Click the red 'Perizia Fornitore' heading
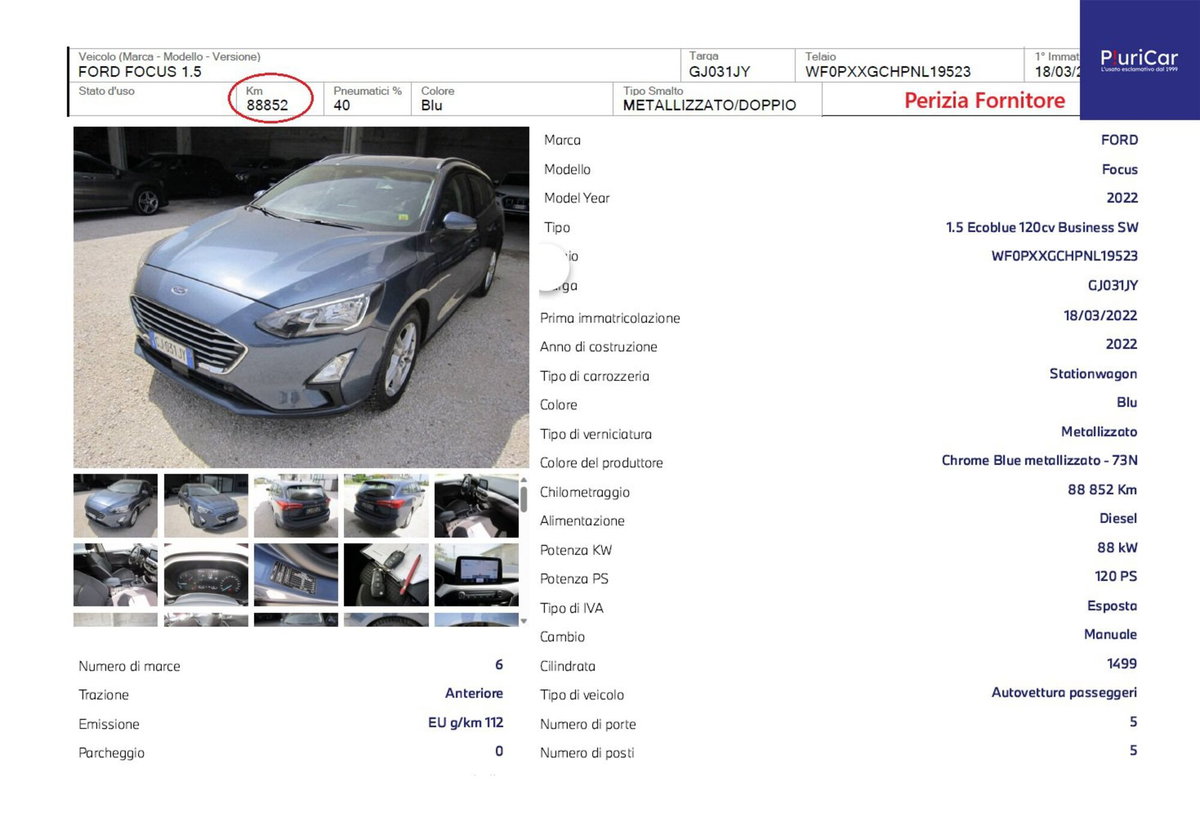Image resolution: width=1200 pixels, height=822 pixels. 985,100
